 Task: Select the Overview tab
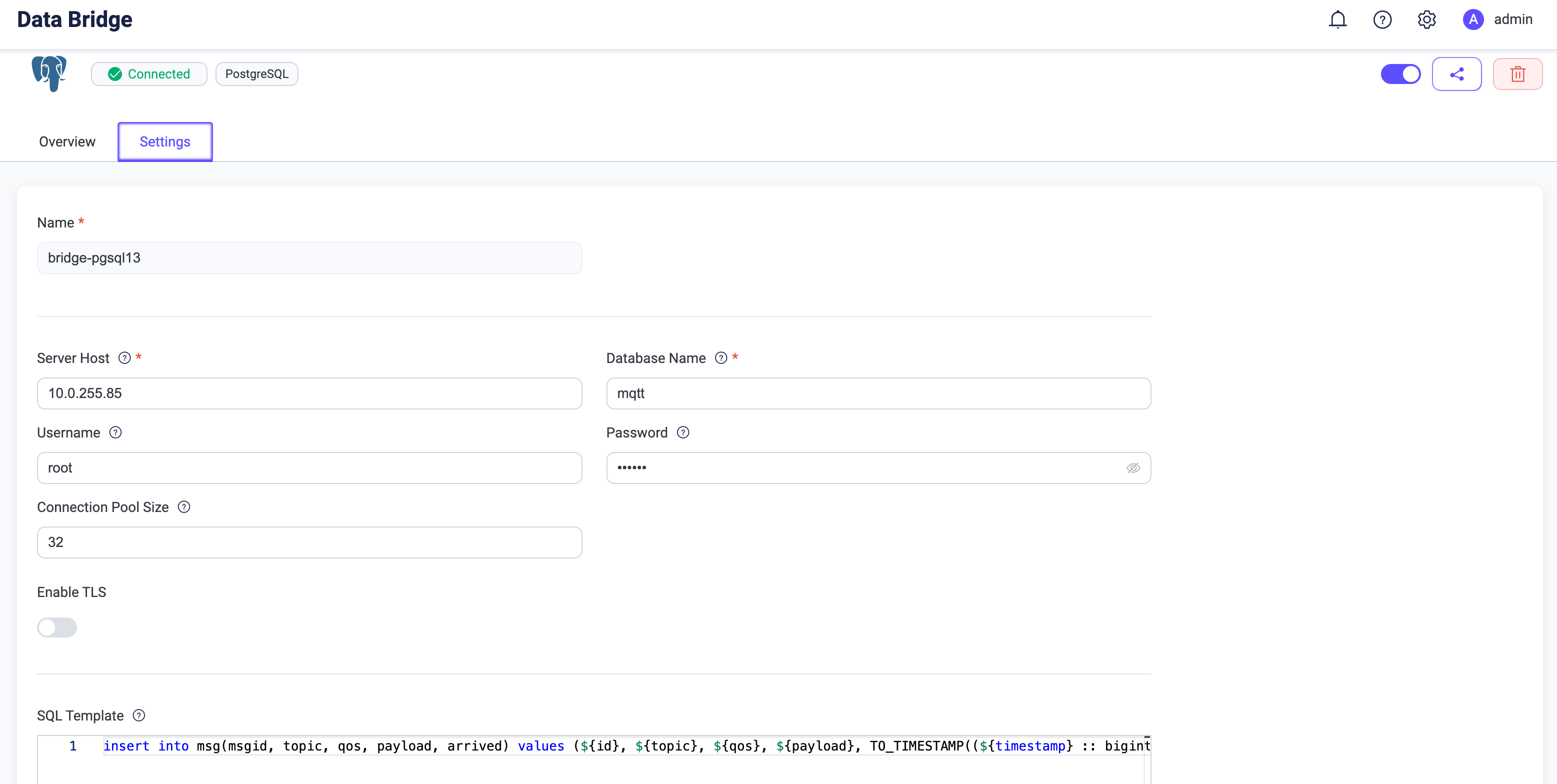point(67,141)
